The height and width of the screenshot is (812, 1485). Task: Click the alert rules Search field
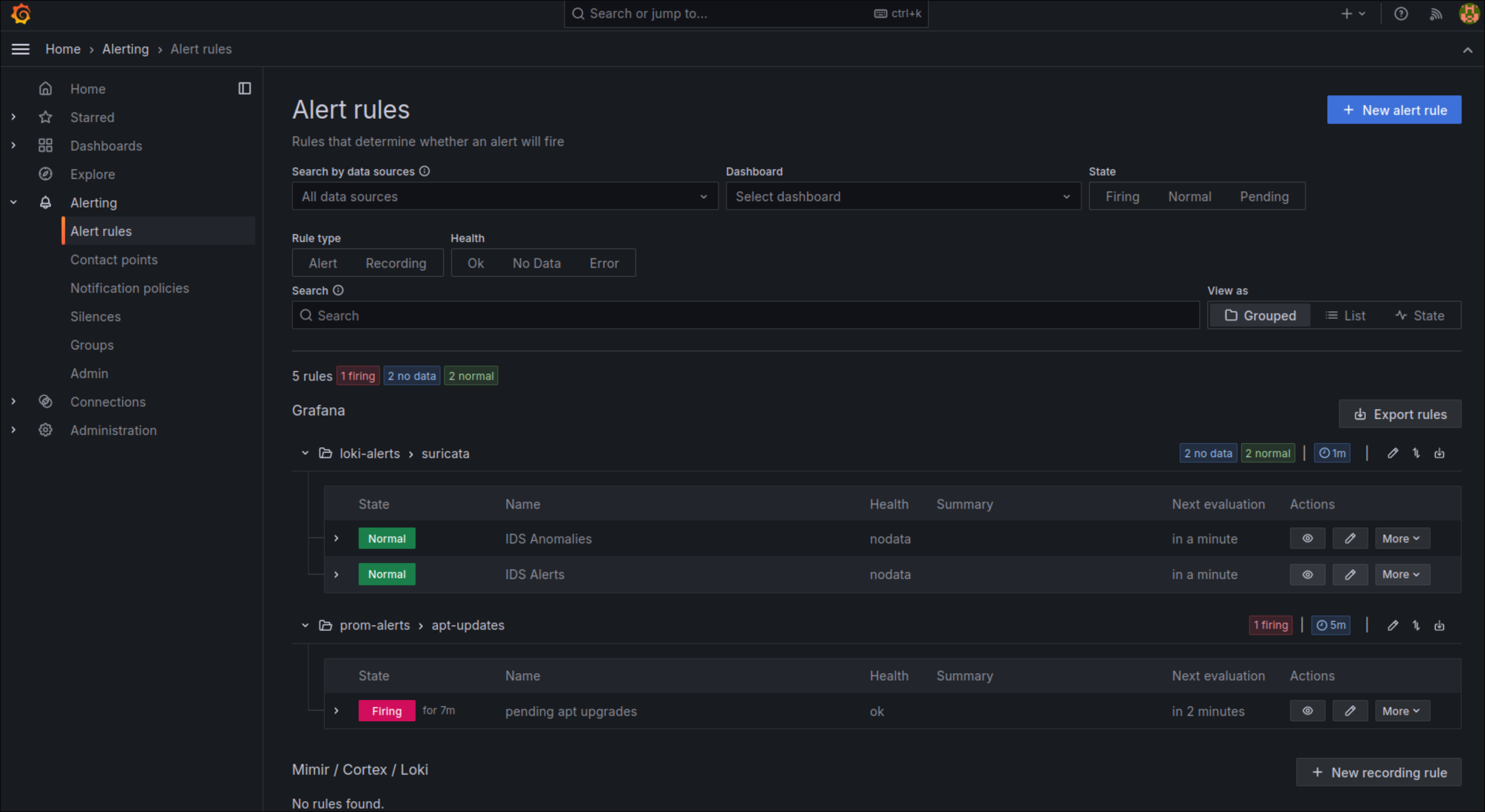coord(746,315)
